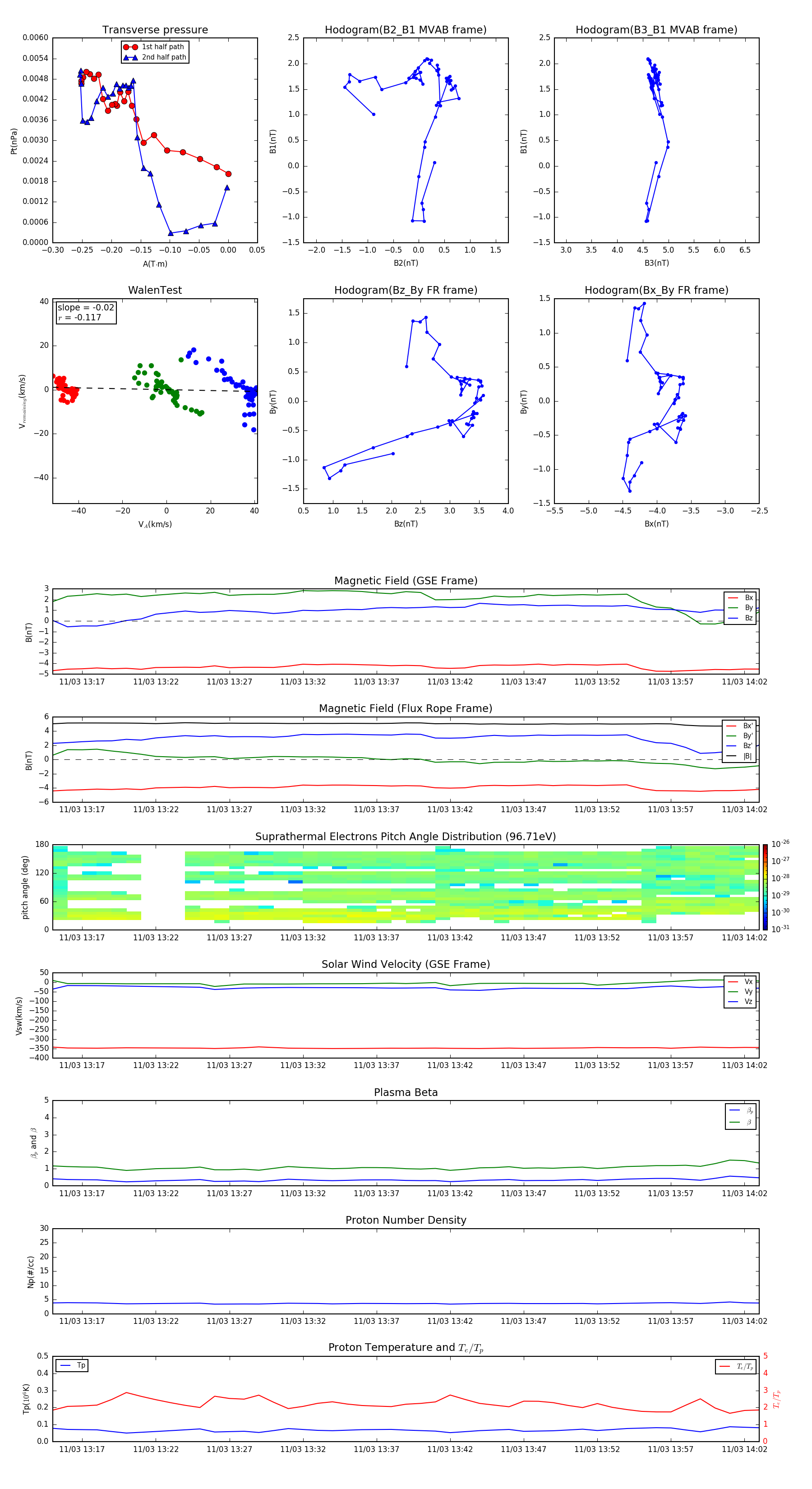Click the '10^-31' colorbar tick label

[x=780, y=929]
